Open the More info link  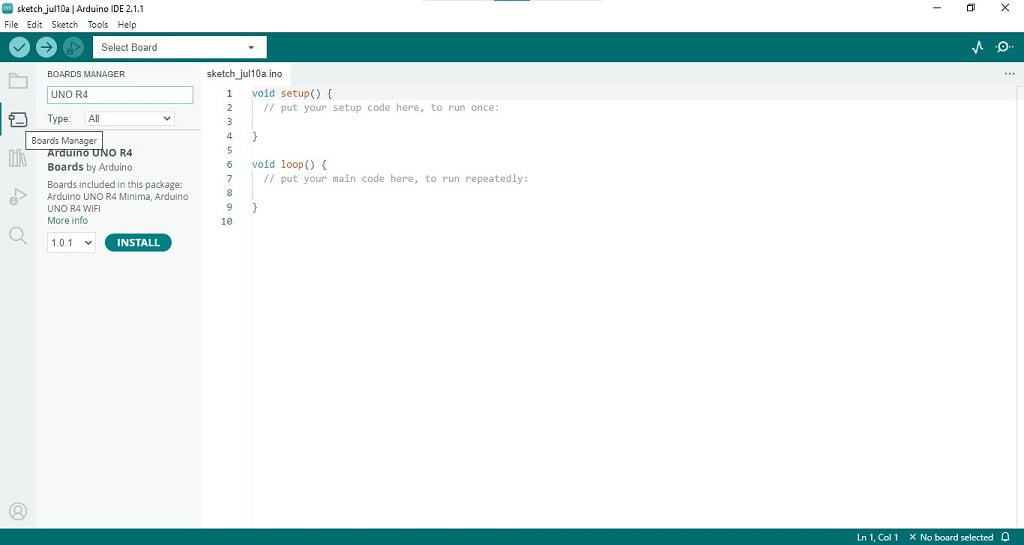(x=67, y=221)
